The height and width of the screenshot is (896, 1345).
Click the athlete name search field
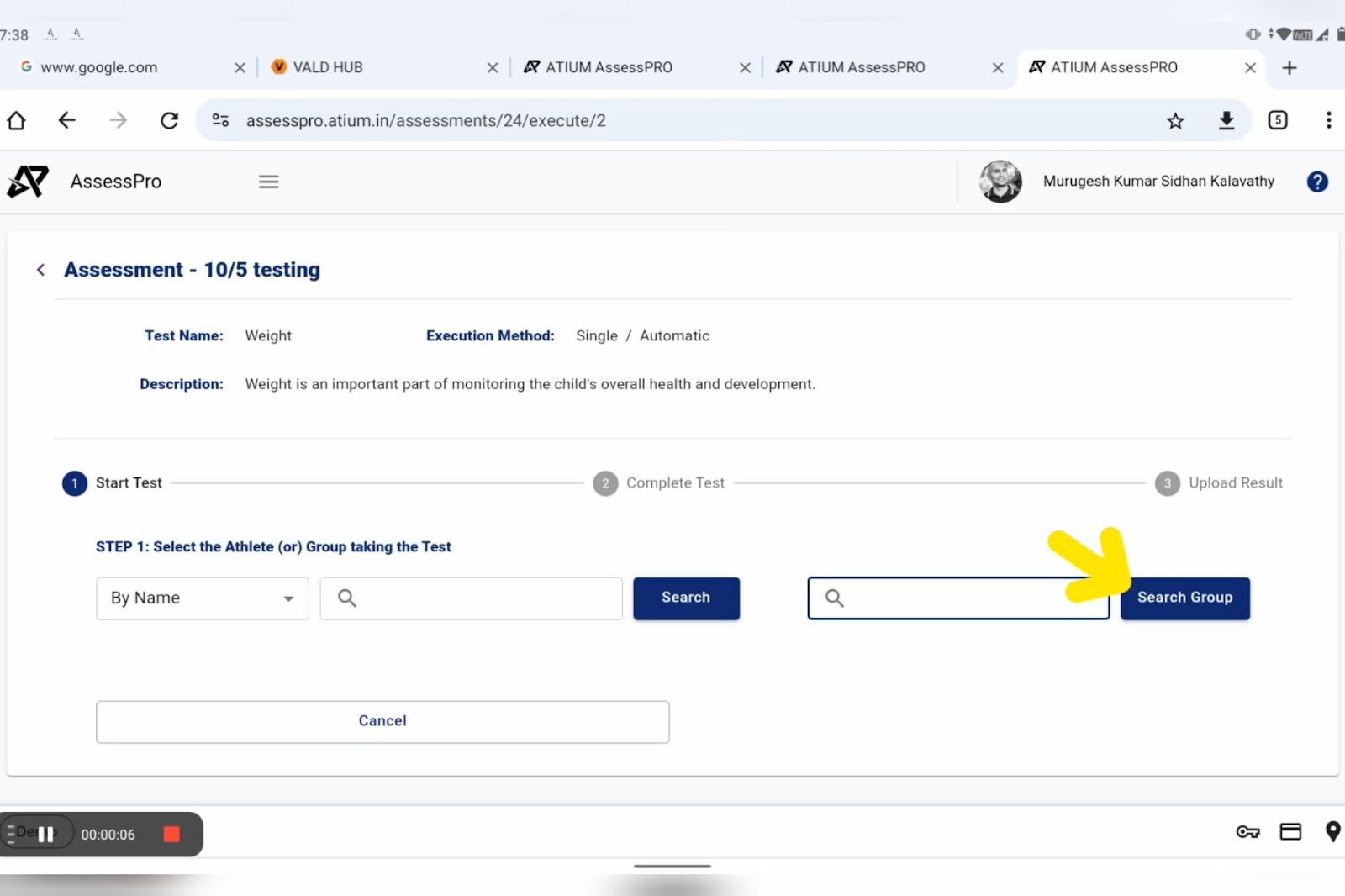coord(471,598)
